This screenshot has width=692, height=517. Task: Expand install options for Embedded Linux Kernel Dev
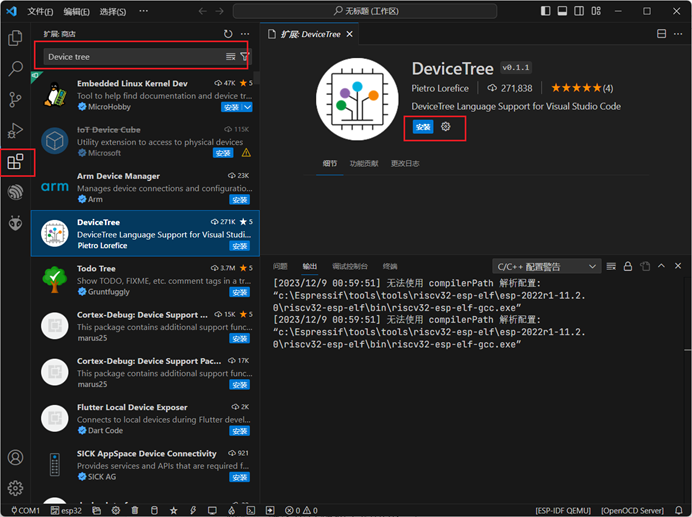point(248,107)
